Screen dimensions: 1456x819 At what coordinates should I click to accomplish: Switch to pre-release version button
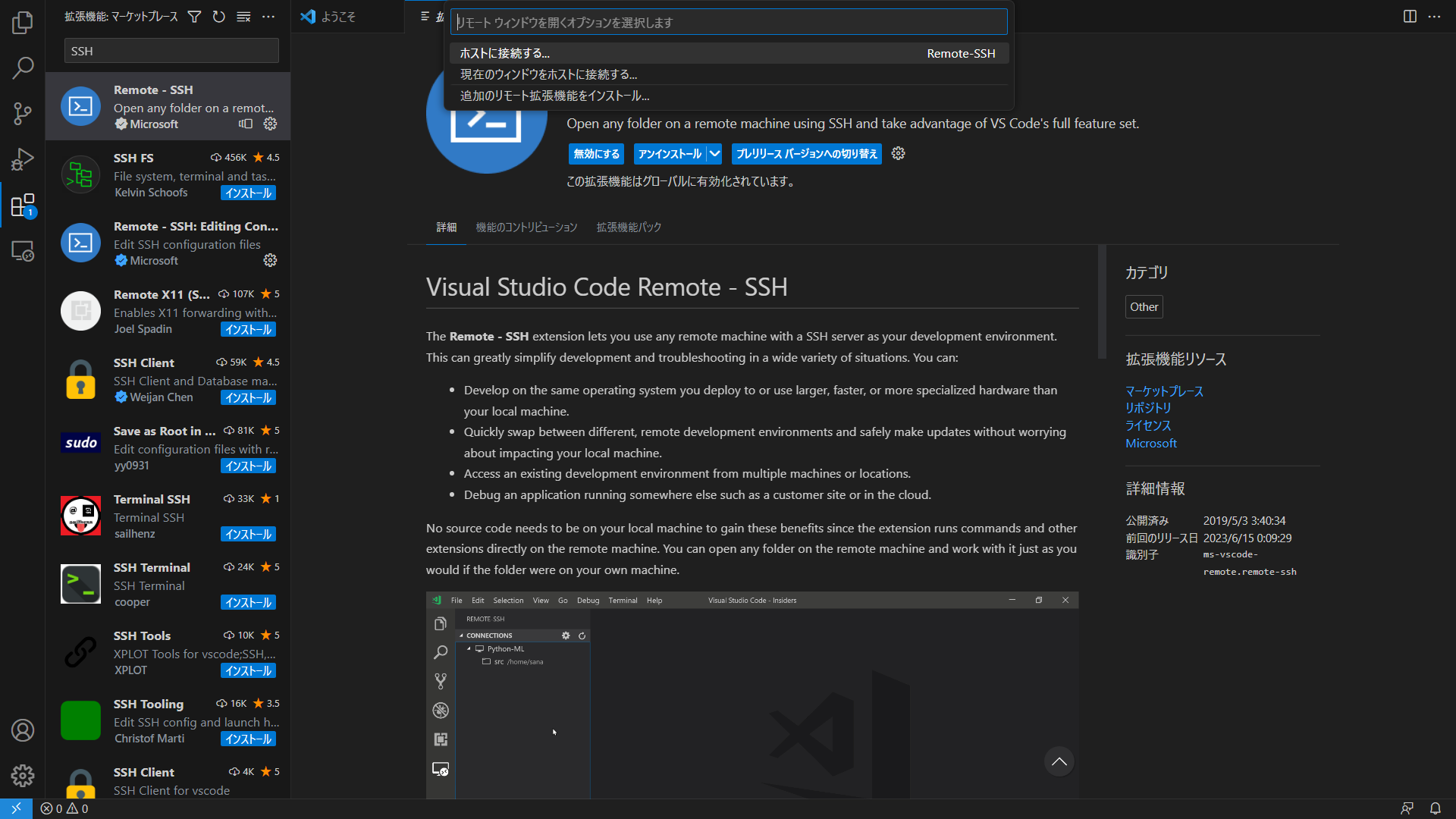click(x=806, y=154)
